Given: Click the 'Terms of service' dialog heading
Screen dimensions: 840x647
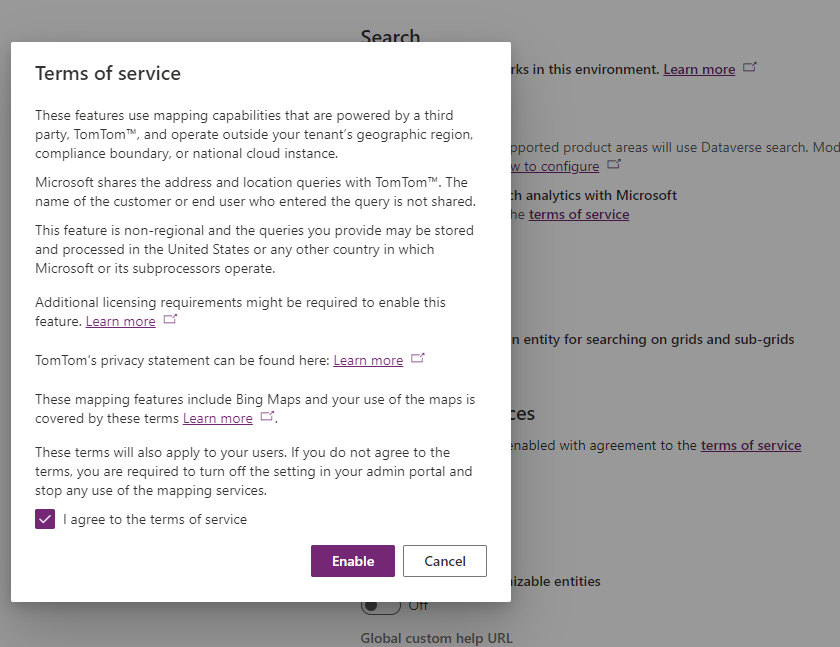Looking at the screenshot, I should (x=108, y=73).
